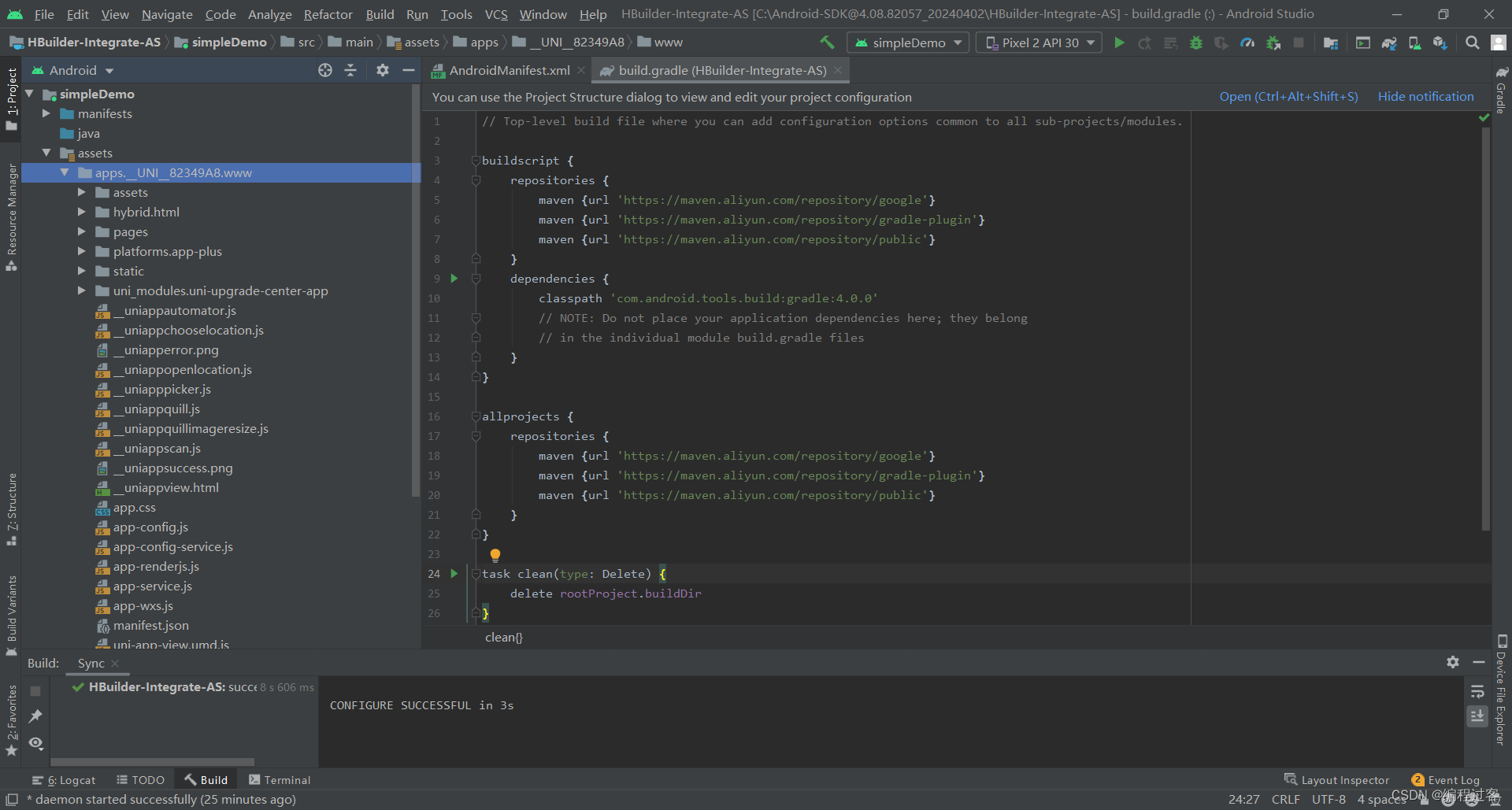Image resolution: width=1512 pixels, height=810 pixels.
Task: Open the File menu
Action: (44, 14)
